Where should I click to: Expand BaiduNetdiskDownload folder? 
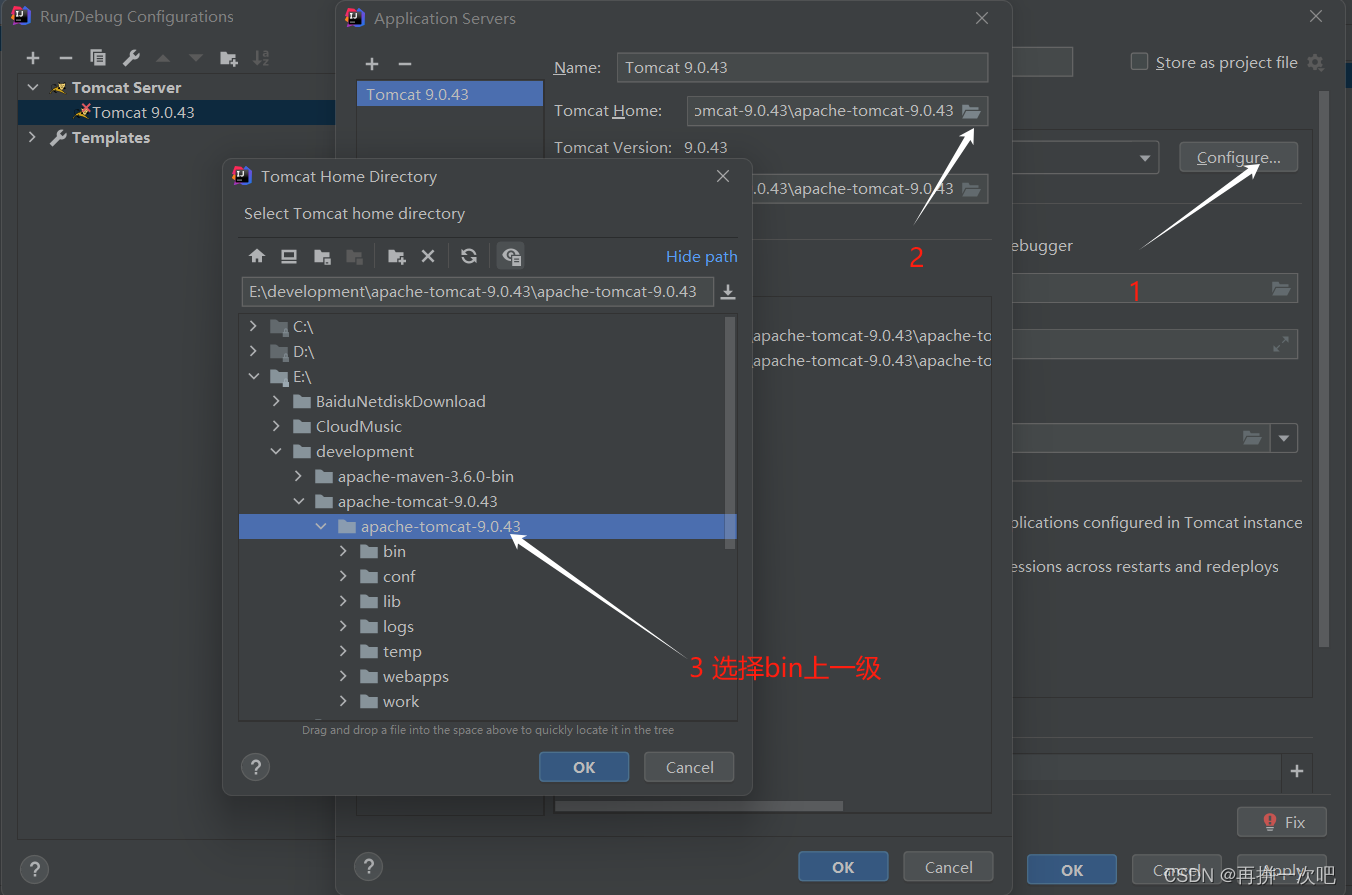pos(276,402)
